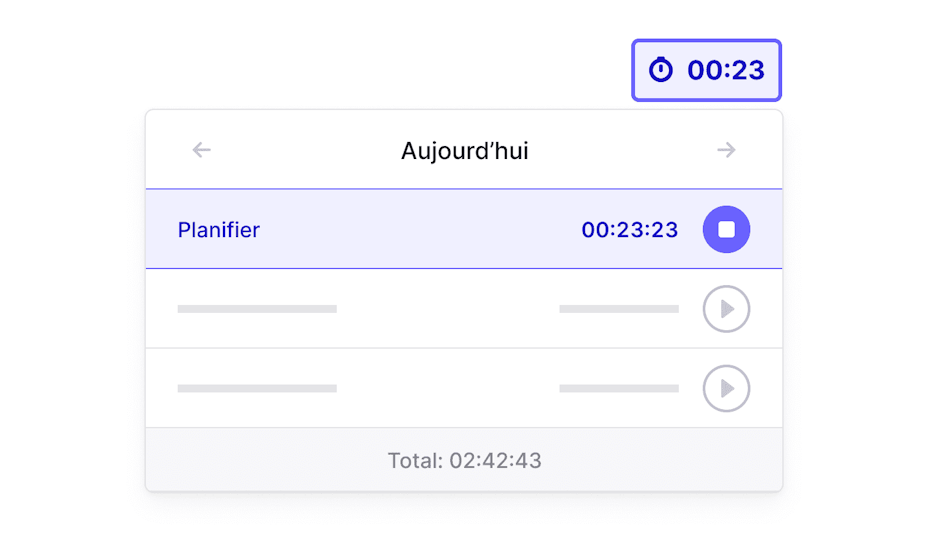
Task: Click the blank middle of the second task row
Action: [448, 309]
